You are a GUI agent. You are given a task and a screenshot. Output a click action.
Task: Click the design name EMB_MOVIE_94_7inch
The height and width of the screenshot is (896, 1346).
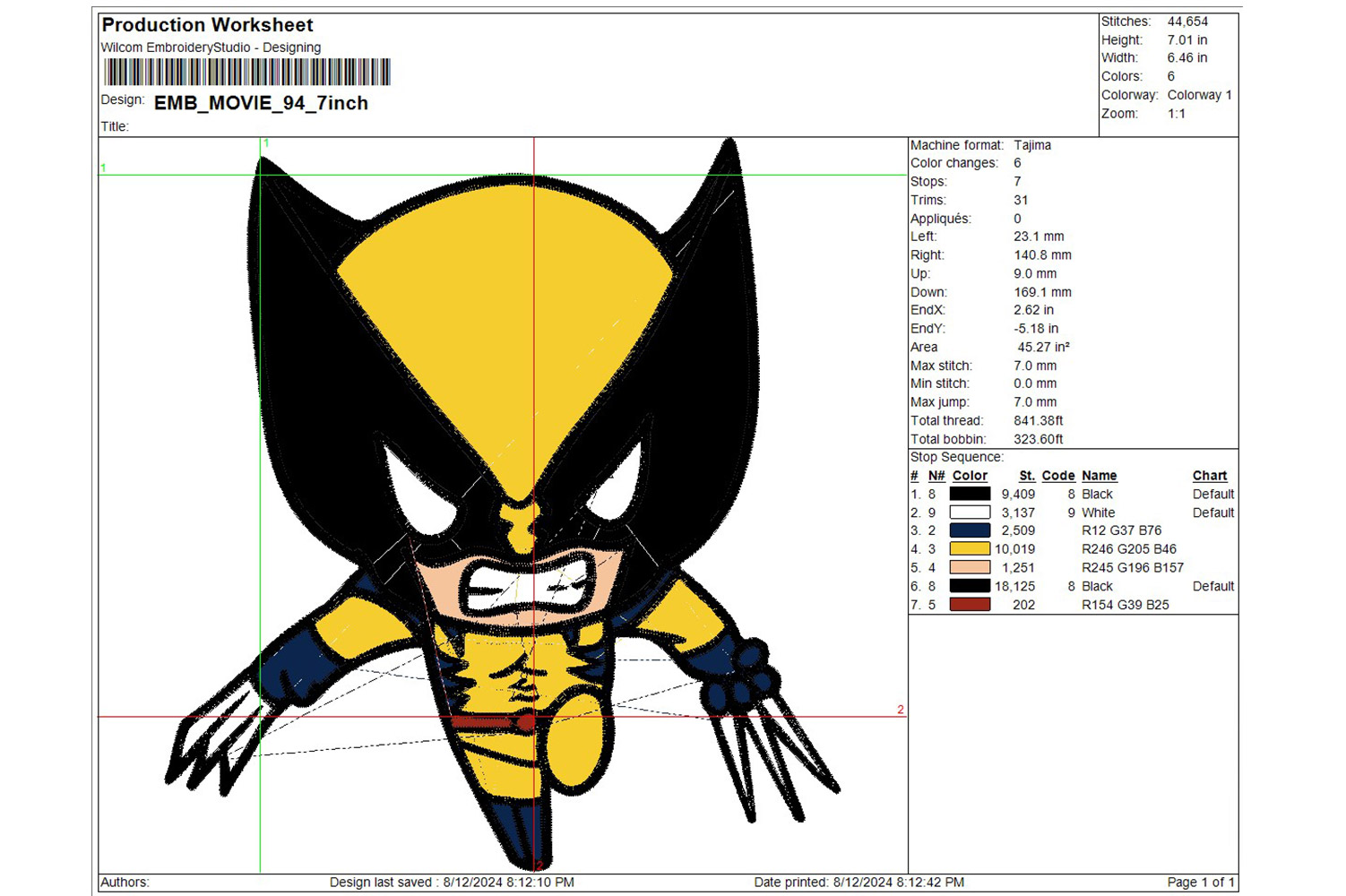261,103
